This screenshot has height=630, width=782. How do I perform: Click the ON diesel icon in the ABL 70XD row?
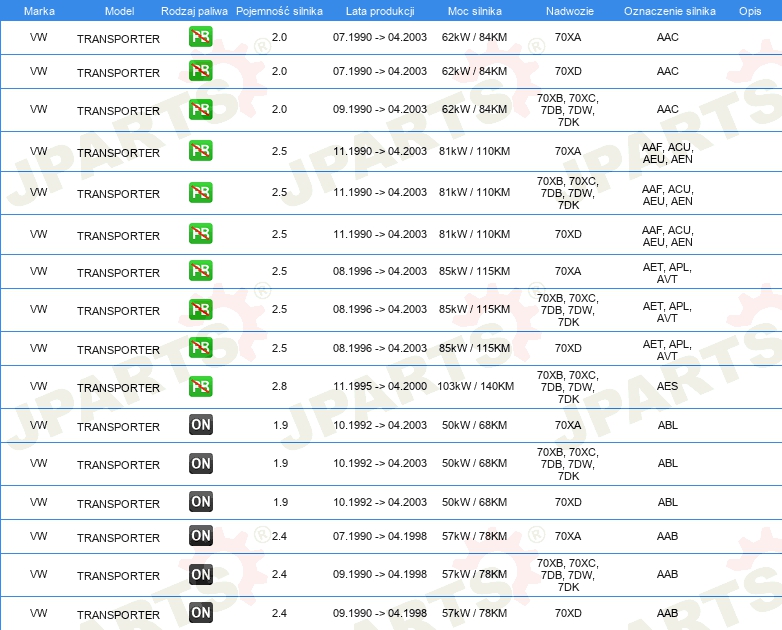tap(200, 502)
